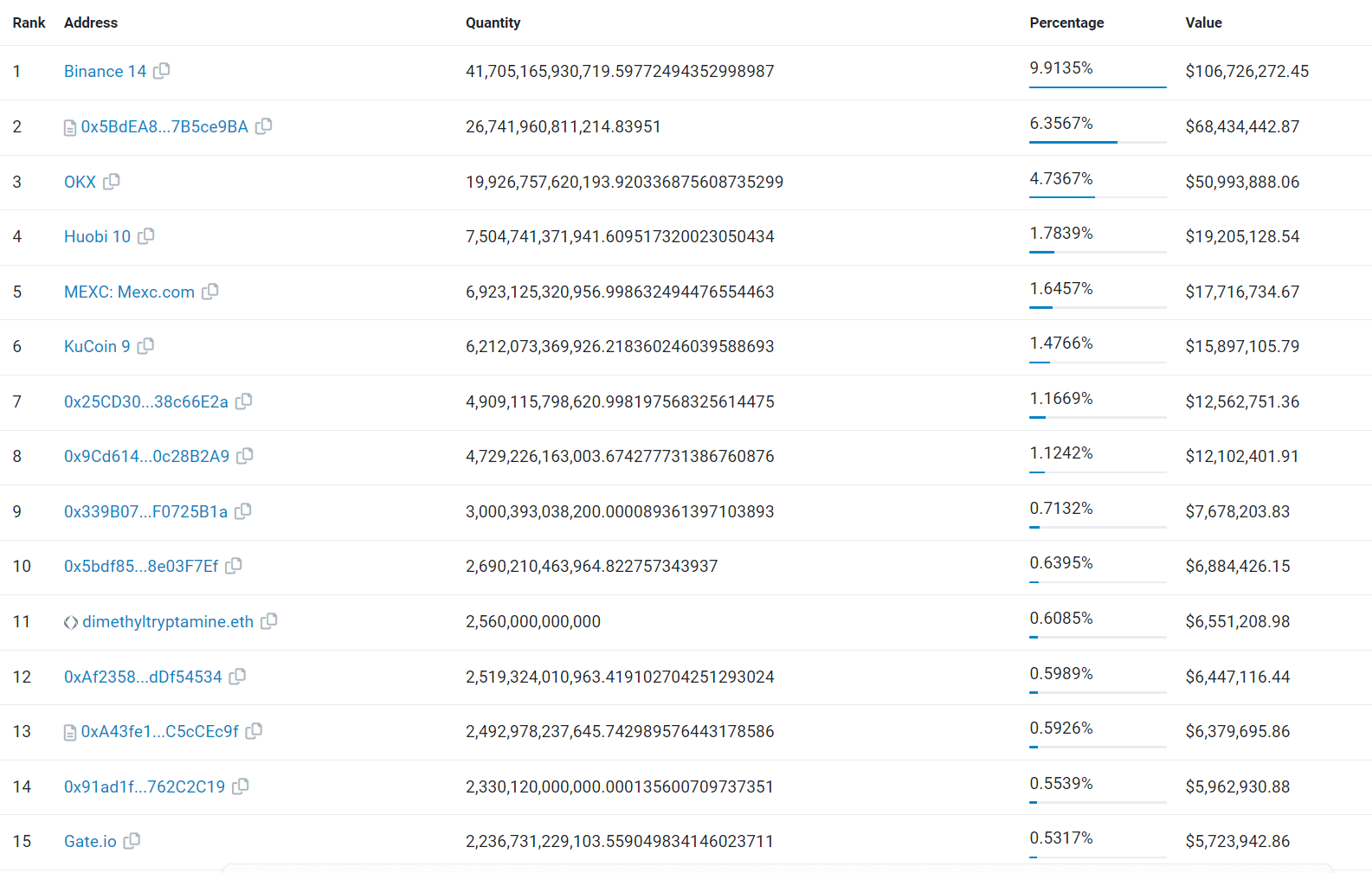Click the Value column header
Viewport: 1372px width, 873px height.
point(1203,22)
